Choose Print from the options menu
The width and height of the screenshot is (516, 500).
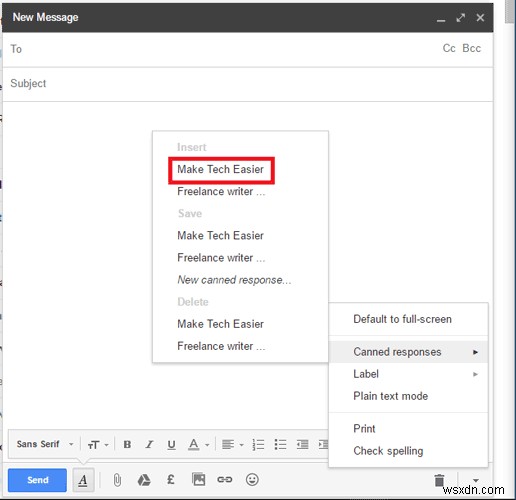pyautogui.click(x=408, y=429)
